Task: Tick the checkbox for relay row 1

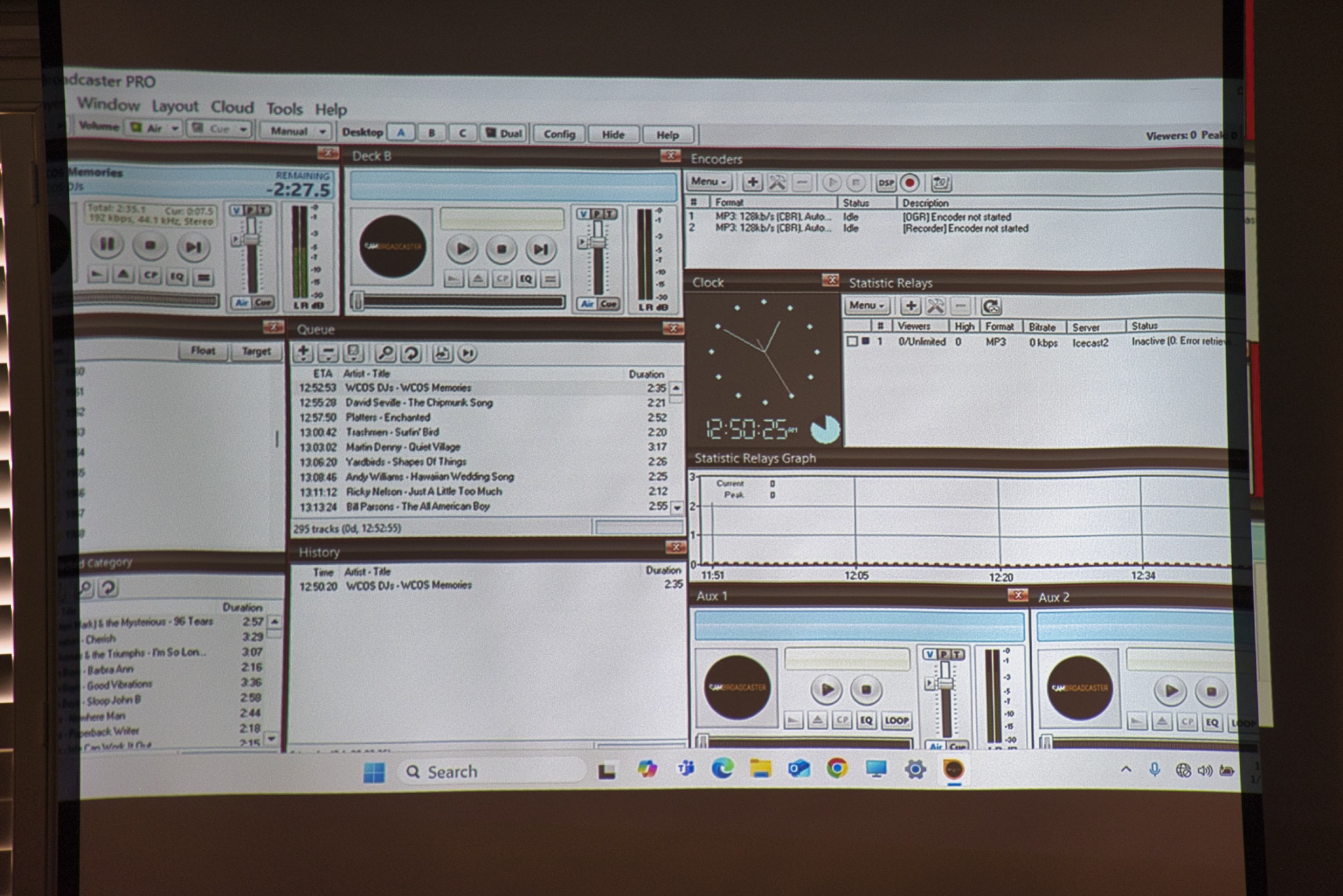Action: [852, 341]
